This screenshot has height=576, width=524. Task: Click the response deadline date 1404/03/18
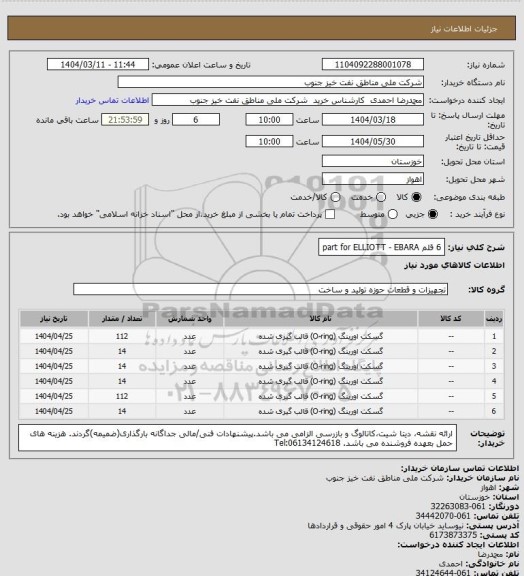click(x=373, y=120)
